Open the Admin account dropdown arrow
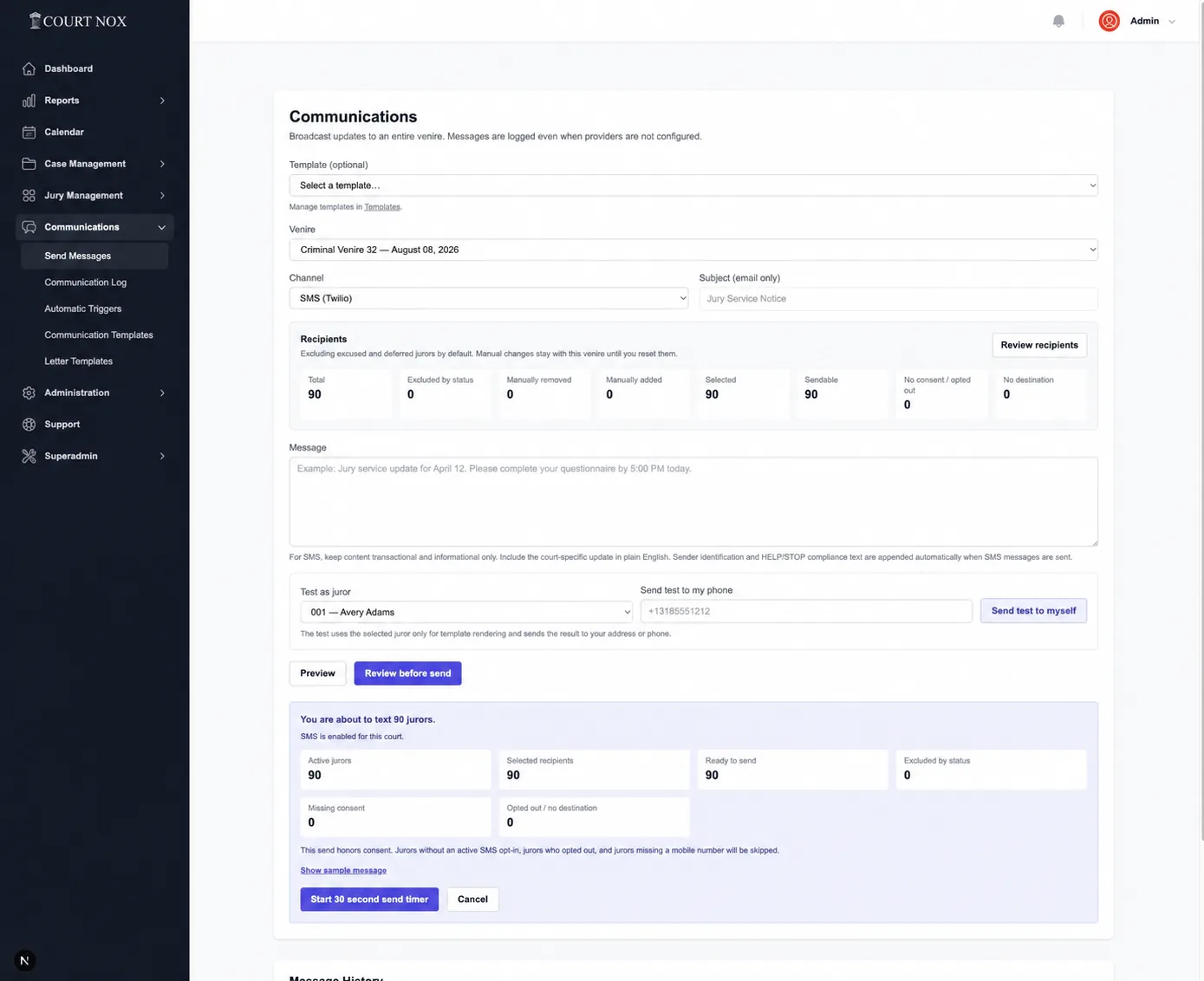Viewport: 1204px width, 981px height. pos(1172,22)
